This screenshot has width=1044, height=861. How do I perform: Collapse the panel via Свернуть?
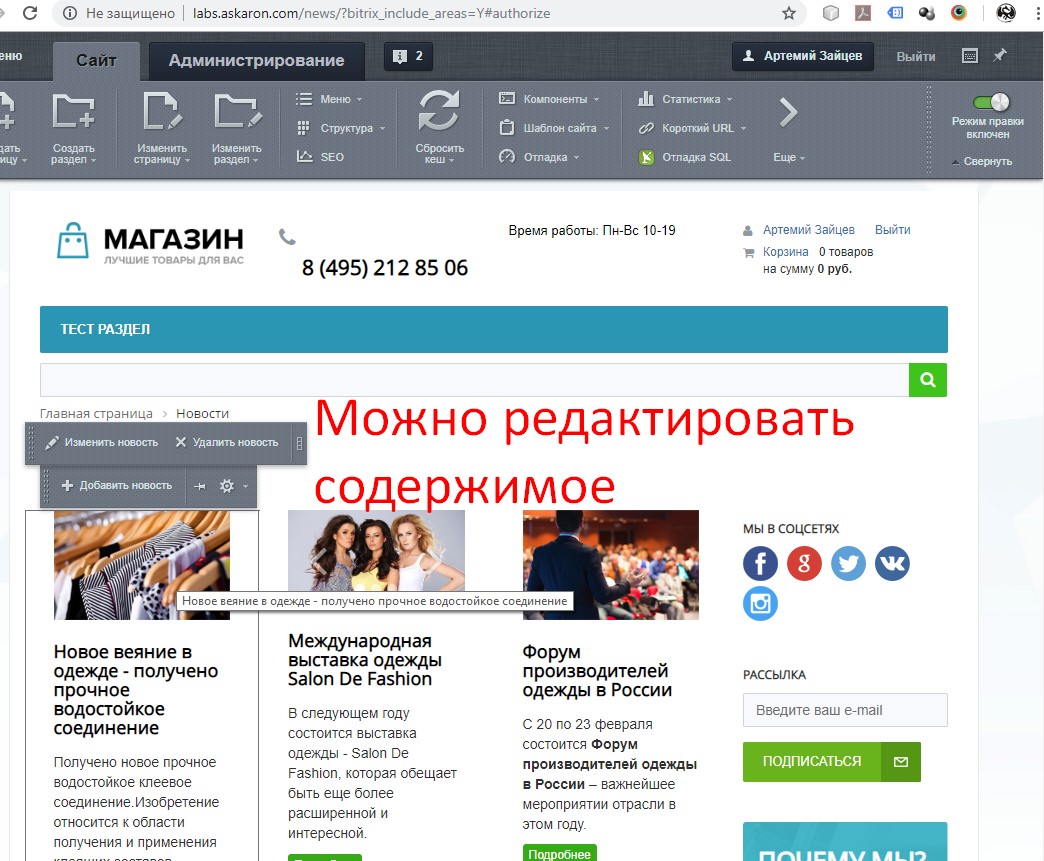click(x=986, y=161)
